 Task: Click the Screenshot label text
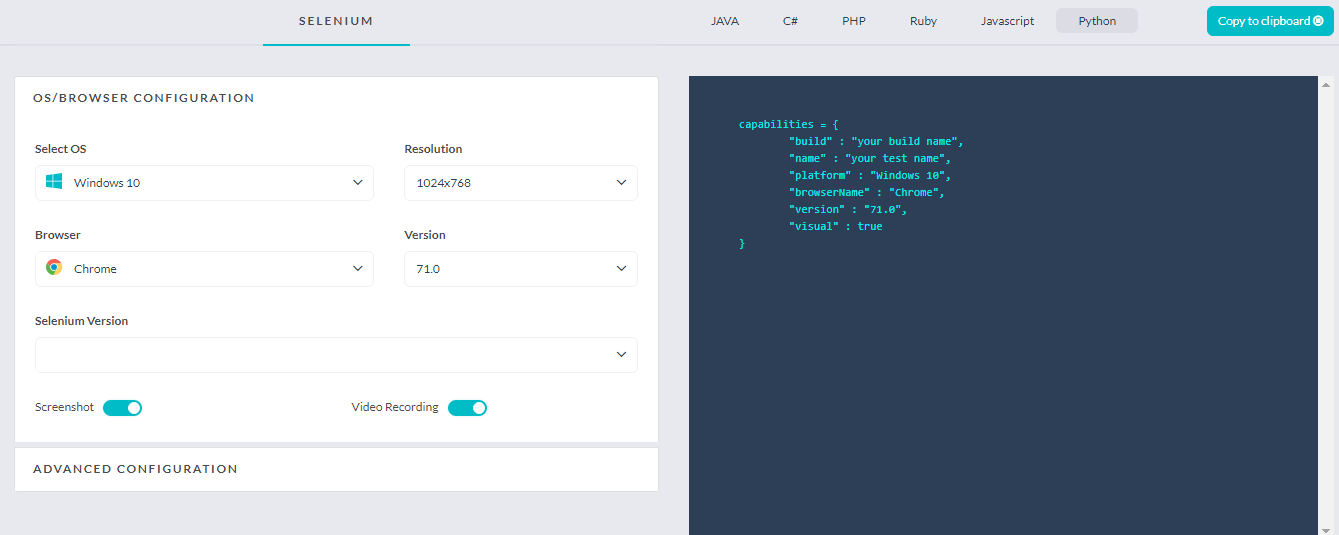64,407
